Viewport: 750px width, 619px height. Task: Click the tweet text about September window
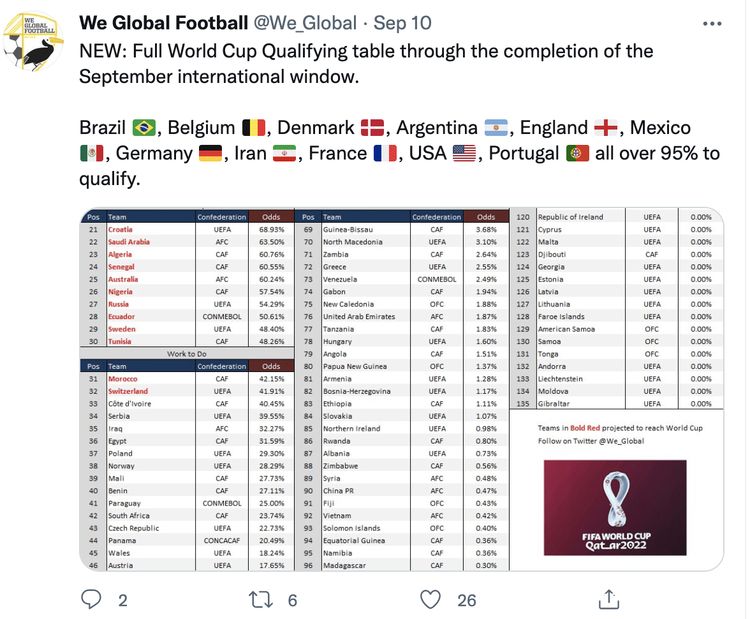click(365, 62)
